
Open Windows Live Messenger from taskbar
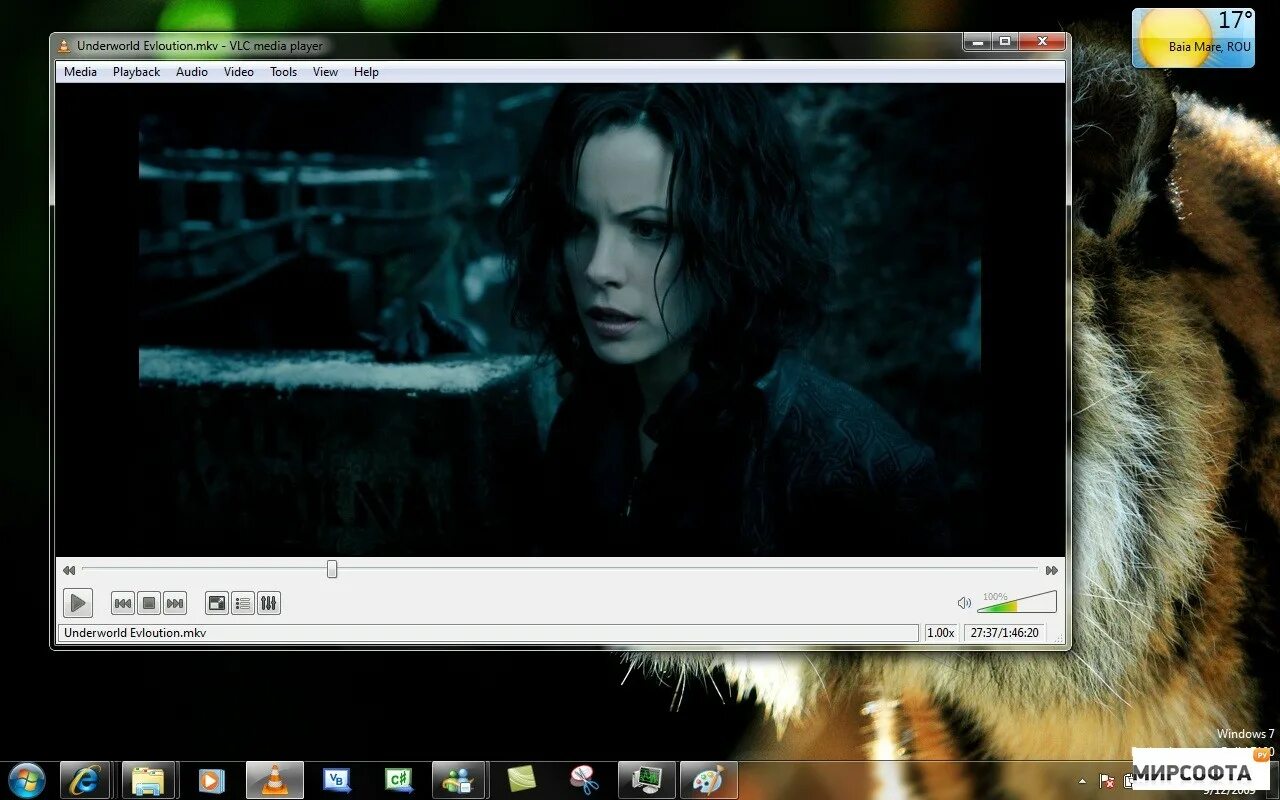(x=459, y=780)
